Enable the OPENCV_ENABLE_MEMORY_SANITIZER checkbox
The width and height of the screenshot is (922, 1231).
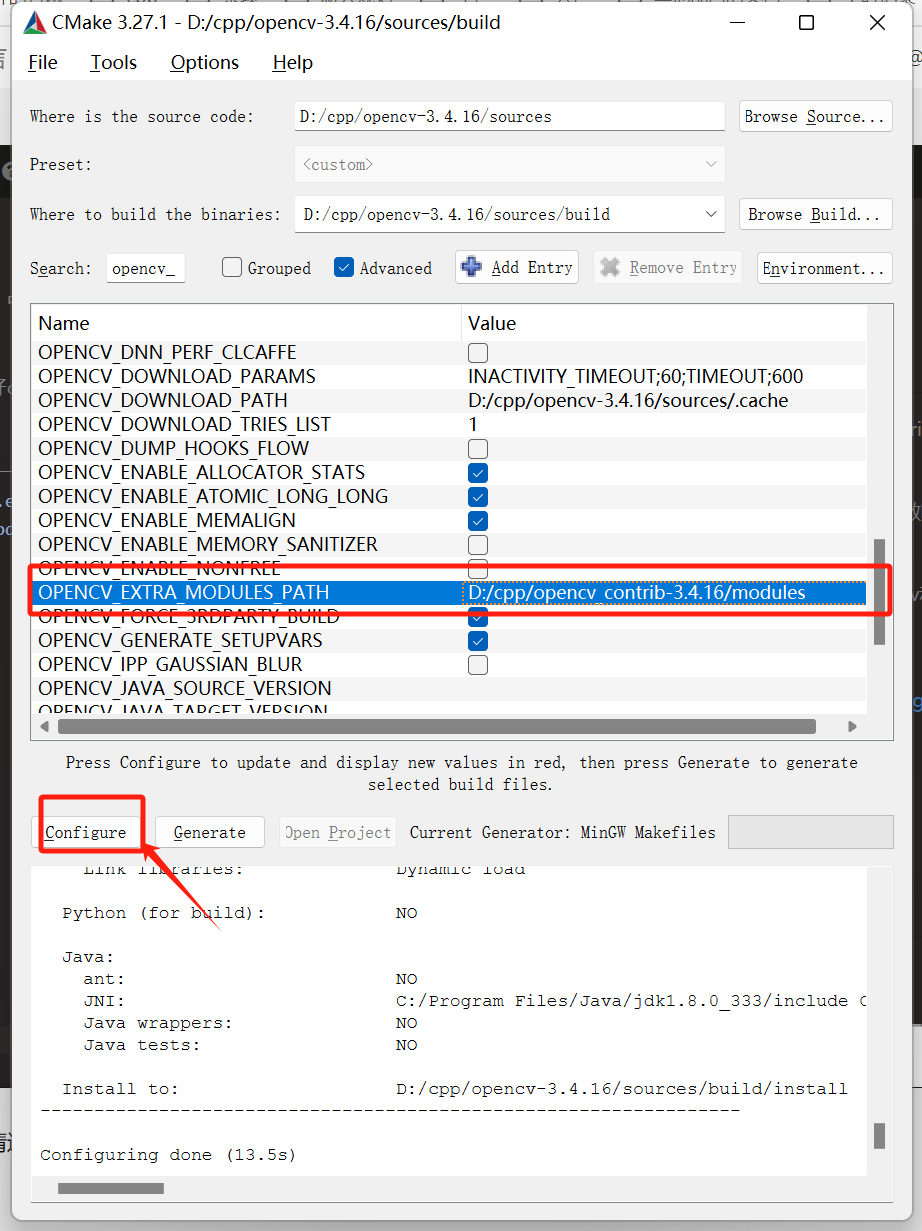(478, 544)
